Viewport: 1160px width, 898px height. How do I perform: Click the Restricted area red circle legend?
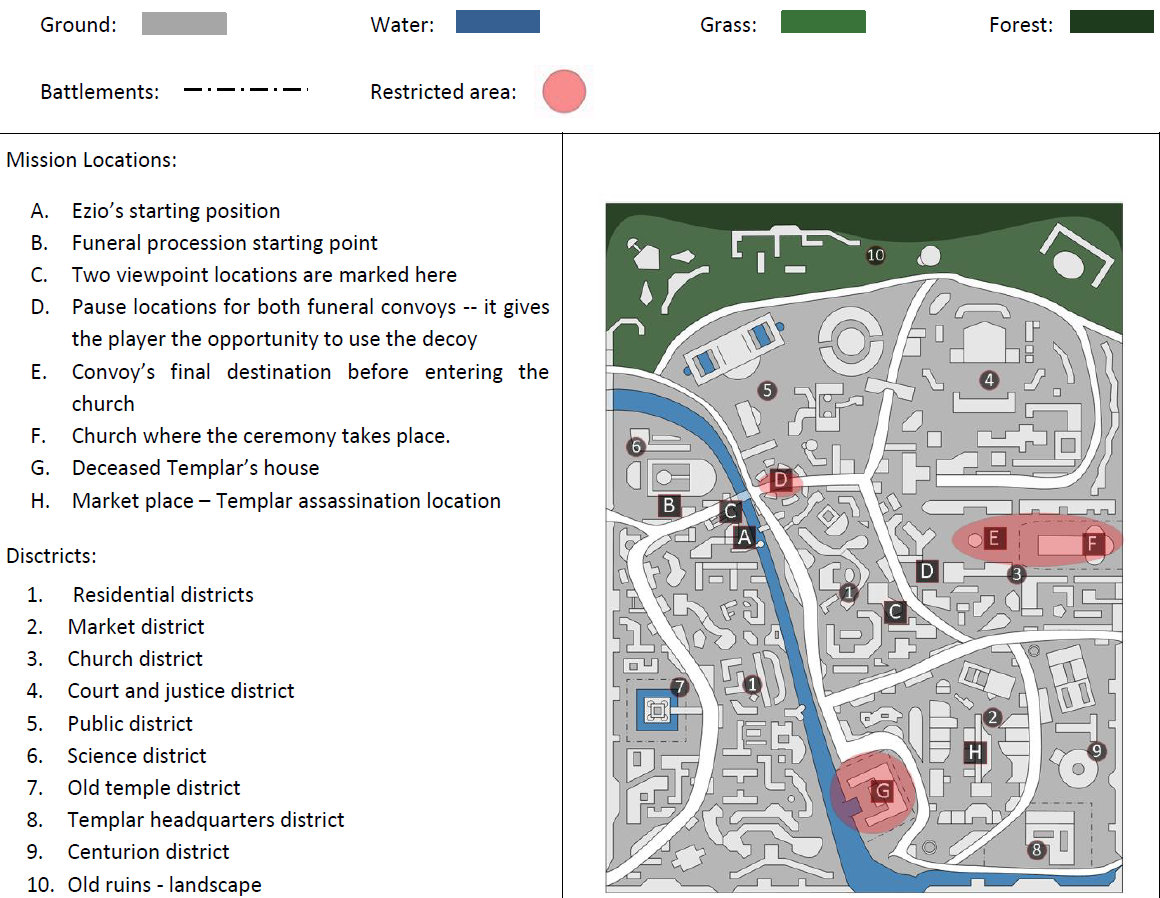click(x=564, y=91)
